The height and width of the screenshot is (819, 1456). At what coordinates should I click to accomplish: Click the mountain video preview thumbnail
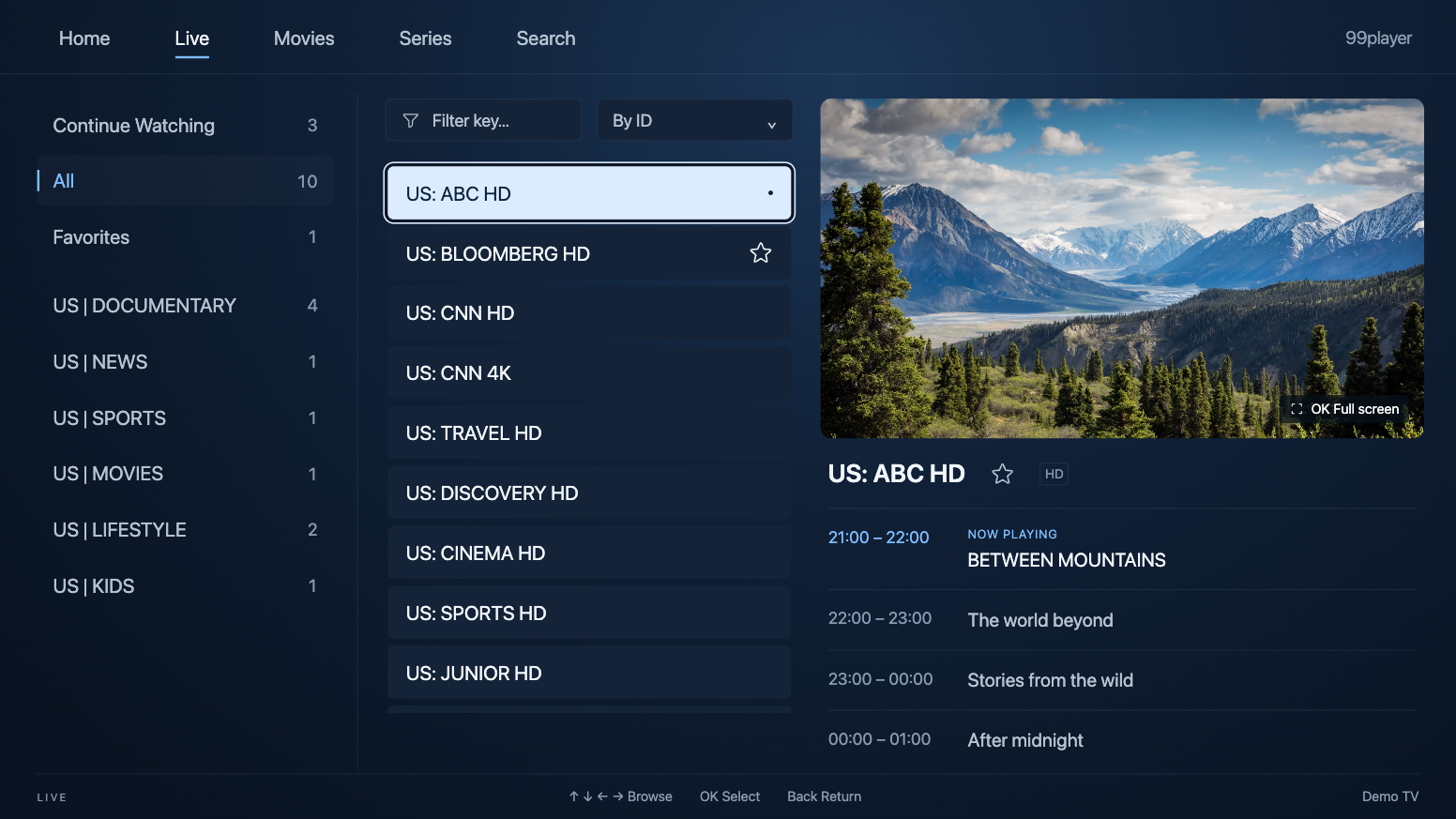[x=1122, y=268]
